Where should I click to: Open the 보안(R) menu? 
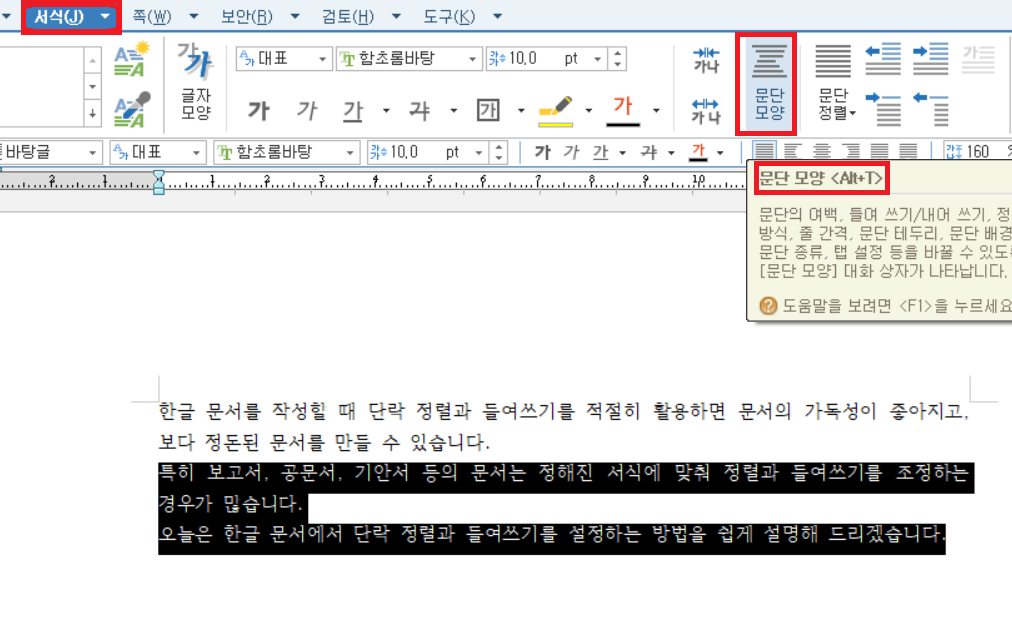click(x=247, y=17)
